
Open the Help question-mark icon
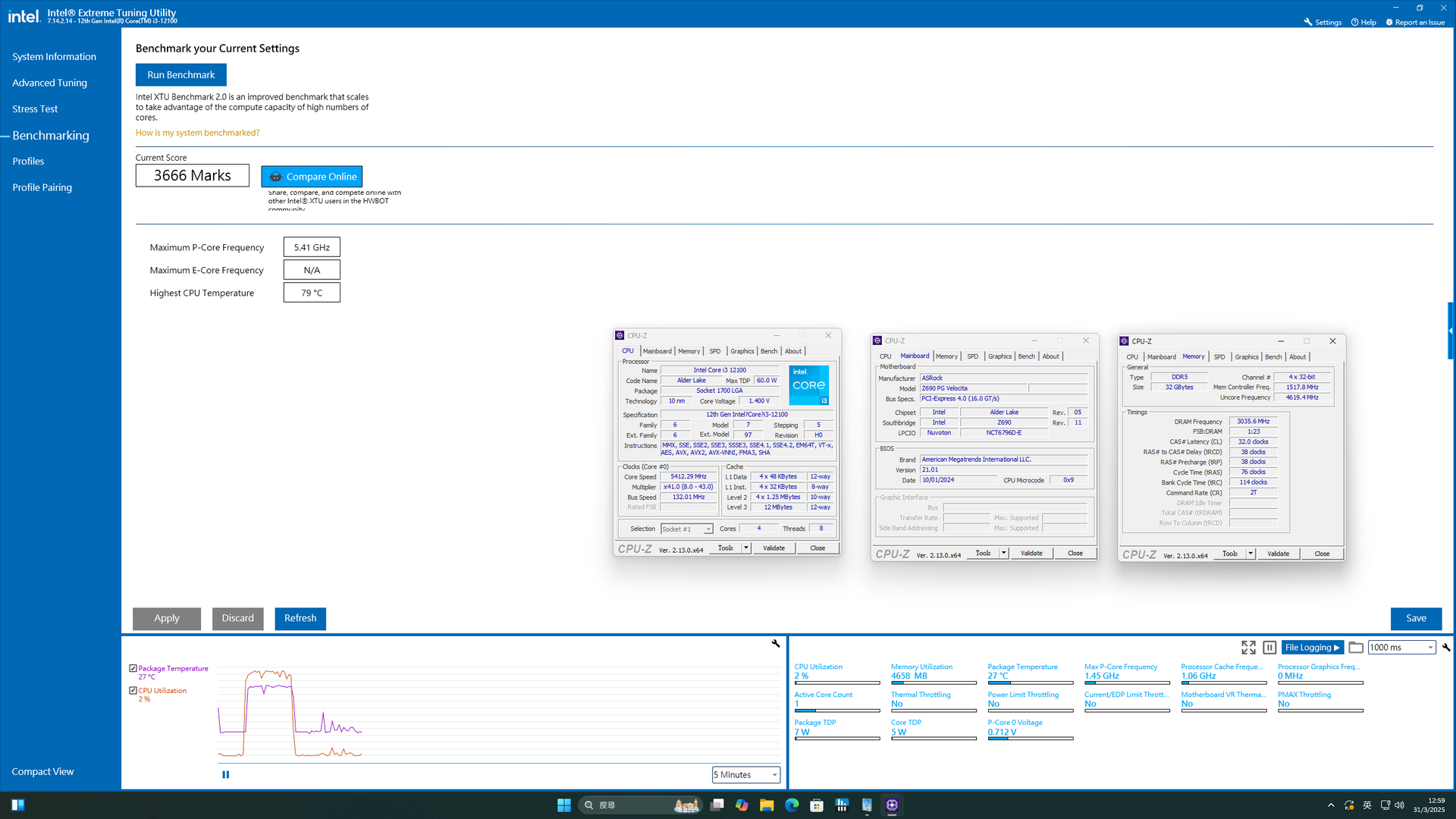1354,22
